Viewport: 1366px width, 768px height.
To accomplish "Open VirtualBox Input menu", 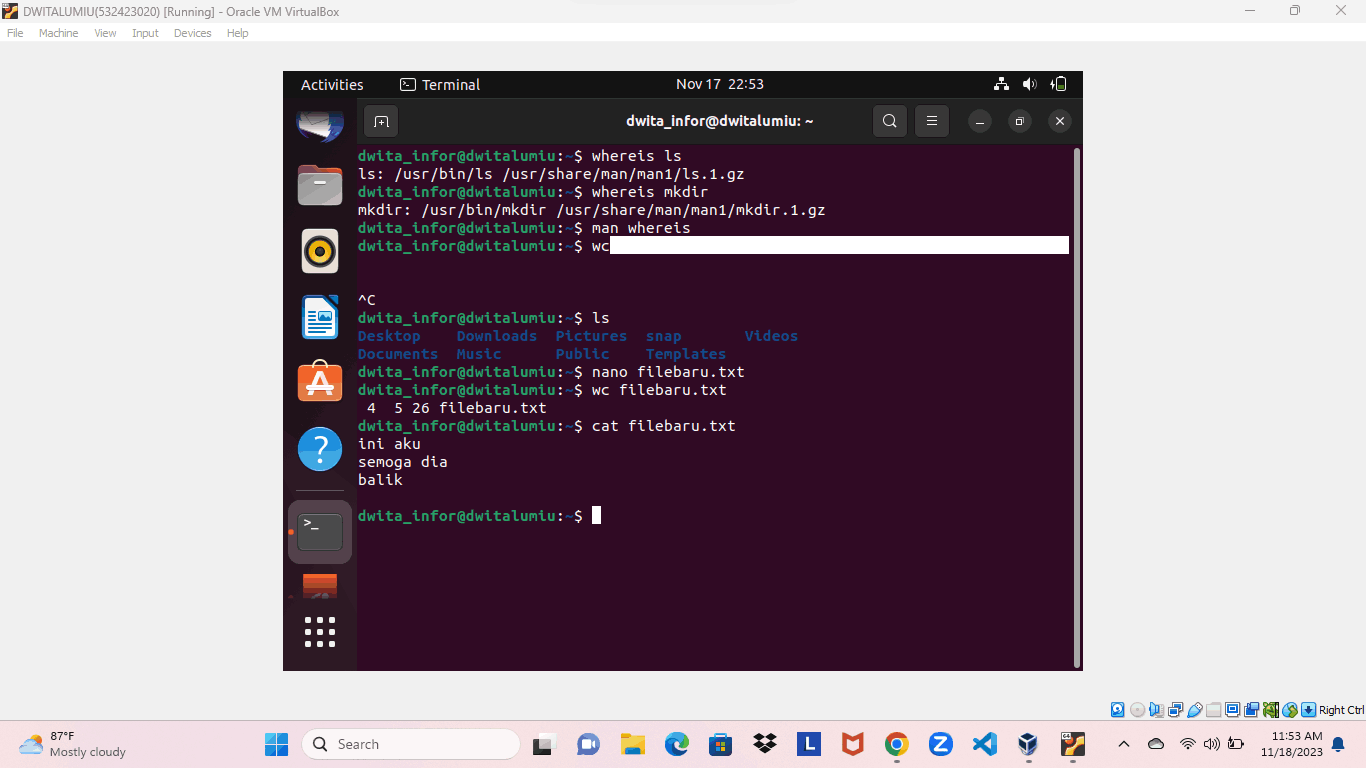I will click(x=145, y=33).
